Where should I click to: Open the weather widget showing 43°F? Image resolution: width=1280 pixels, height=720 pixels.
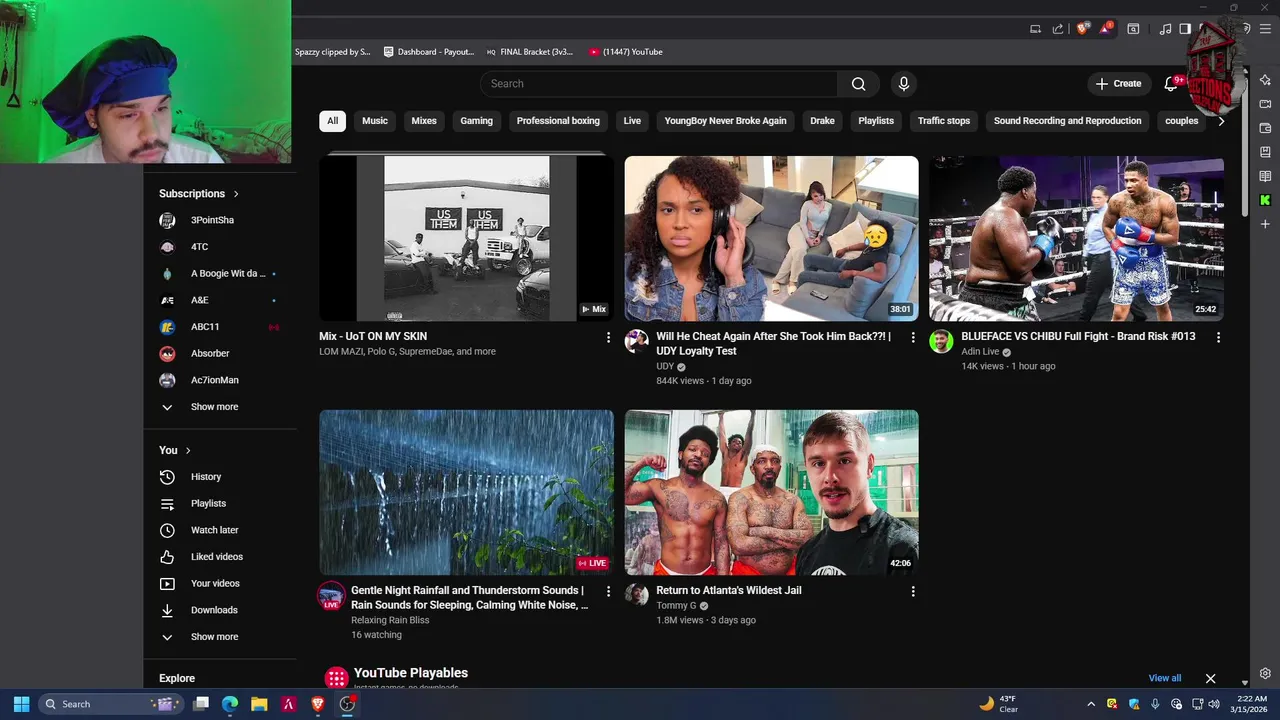coord(999,704)
